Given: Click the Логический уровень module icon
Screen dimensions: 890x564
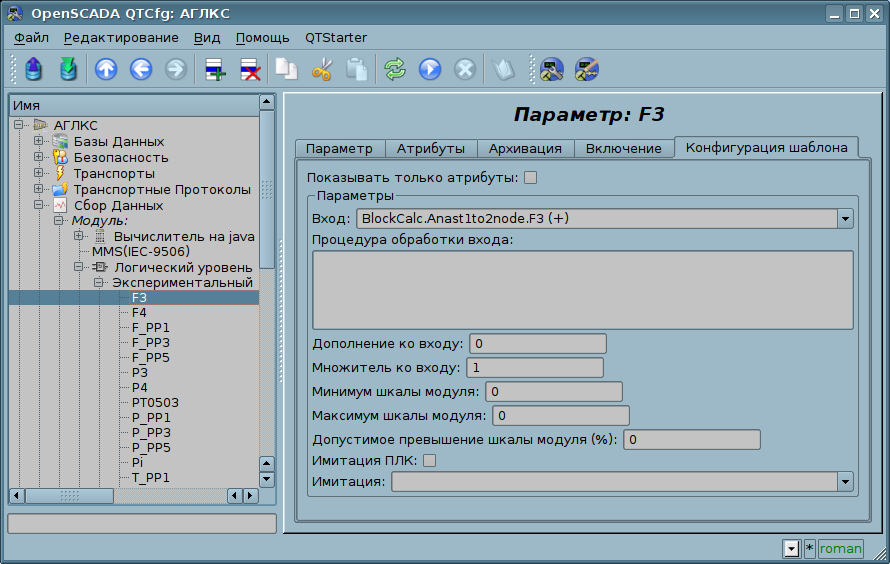Looking at the screenshot, I should 100,267.
